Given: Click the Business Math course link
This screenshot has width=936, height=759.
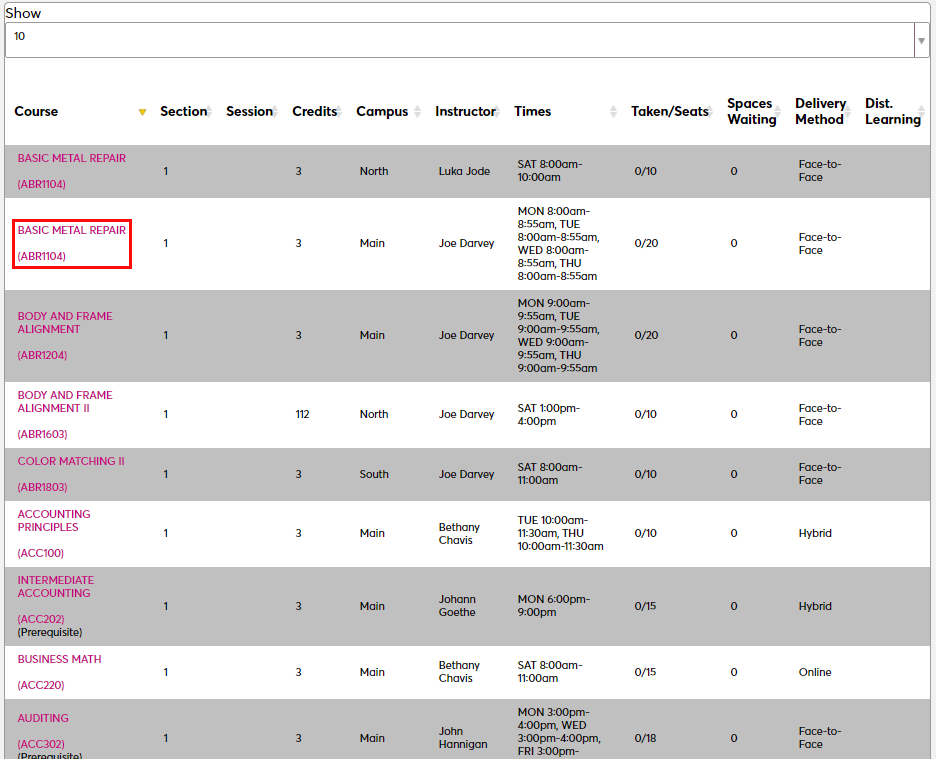Looking at the screenshot, I should click(x=59, y=660).
